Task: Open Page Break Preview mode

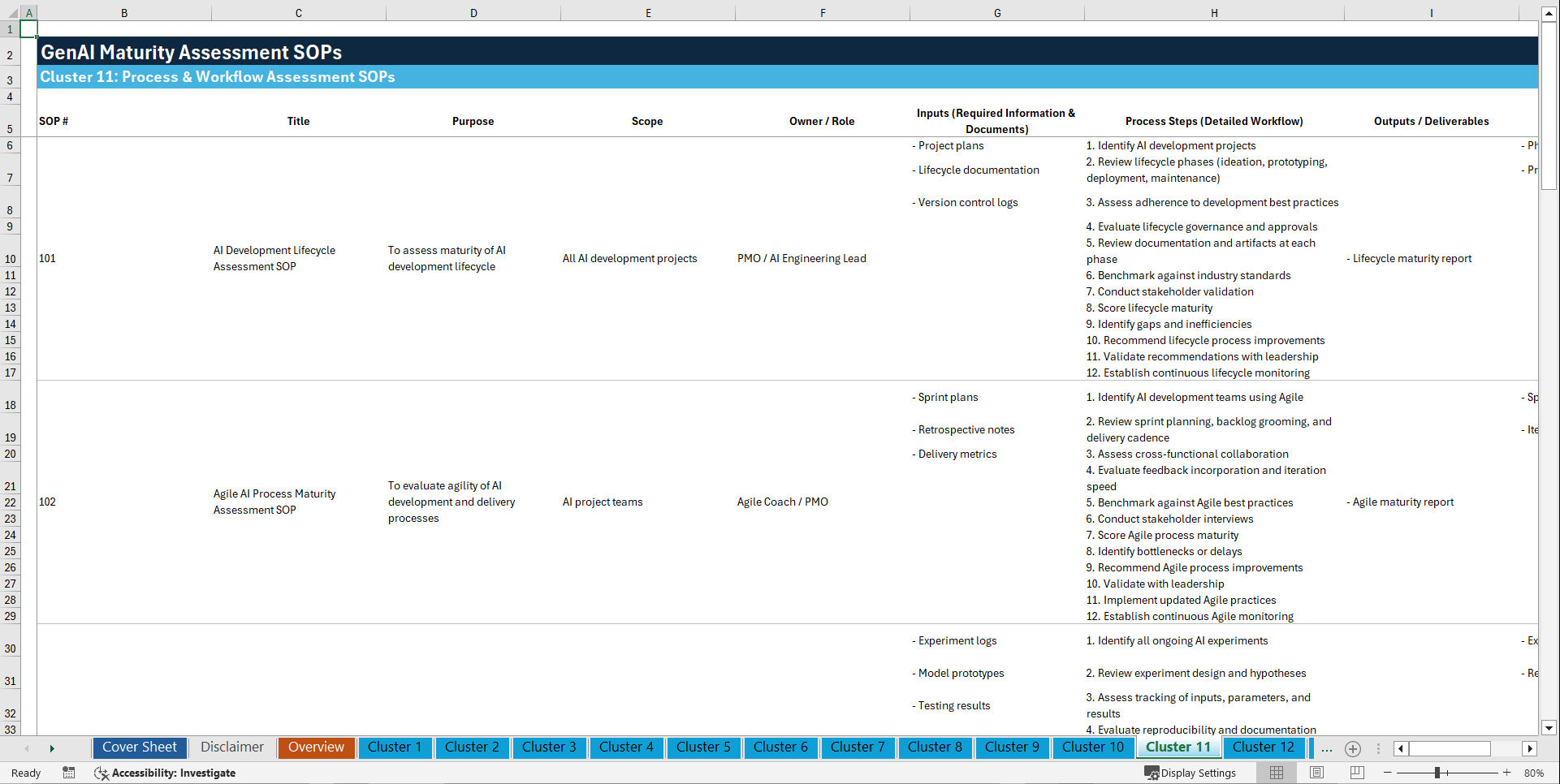Action: click(1356, 773)
